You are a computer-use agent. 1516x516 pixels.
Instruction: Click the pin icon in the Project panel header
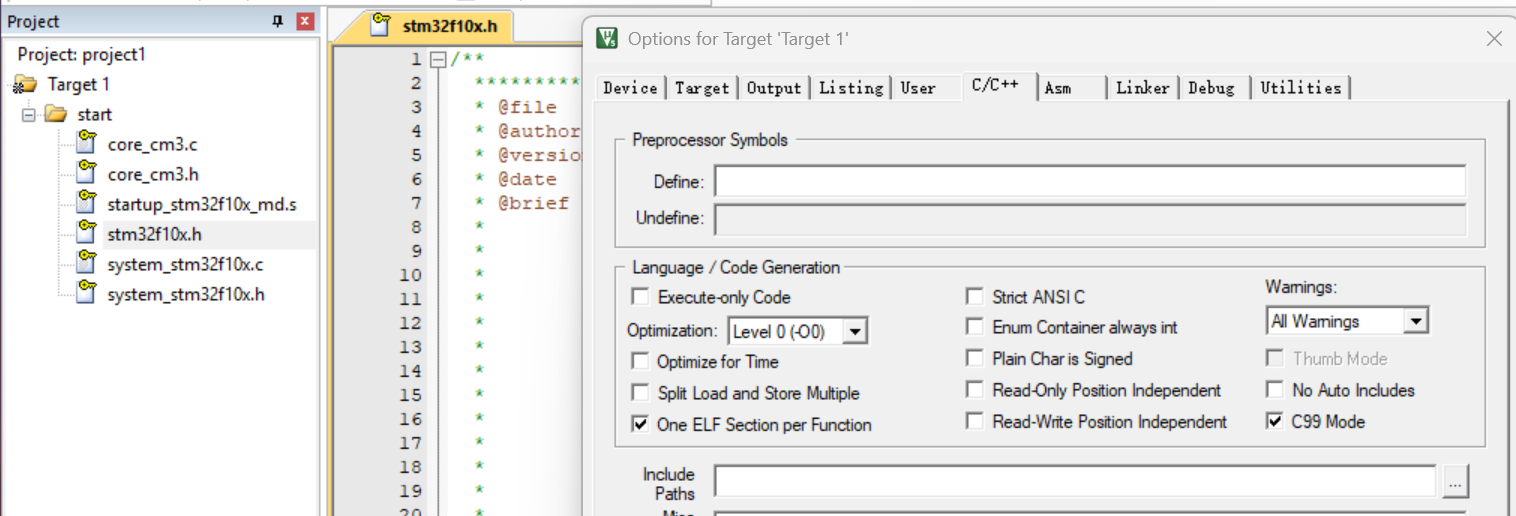click(278, 21)
